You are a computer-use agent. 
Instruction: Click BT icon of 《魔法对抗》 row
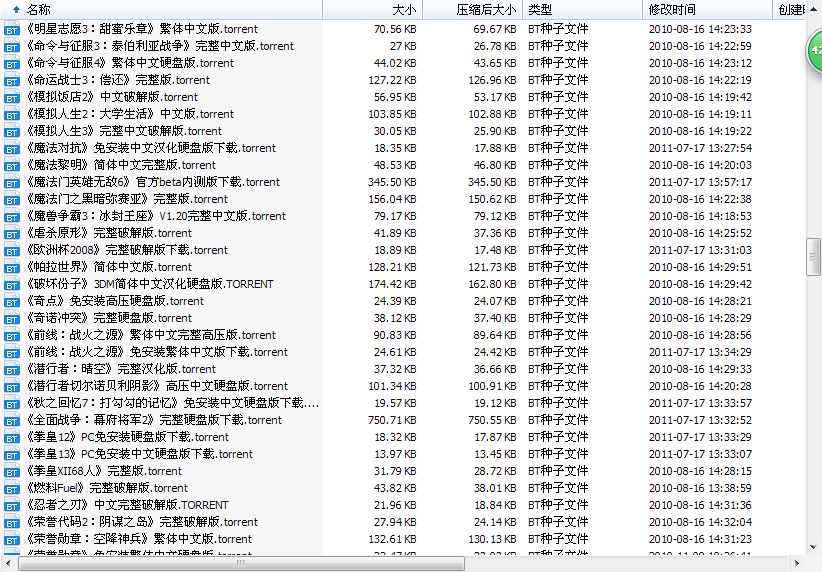(12, 148)
